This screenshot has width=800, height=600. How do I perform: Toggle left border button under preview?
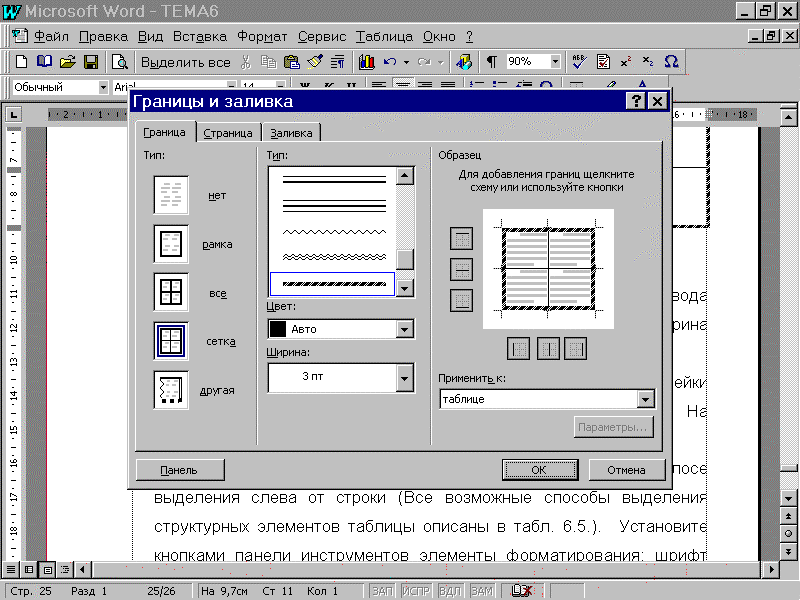pos(518,348)
